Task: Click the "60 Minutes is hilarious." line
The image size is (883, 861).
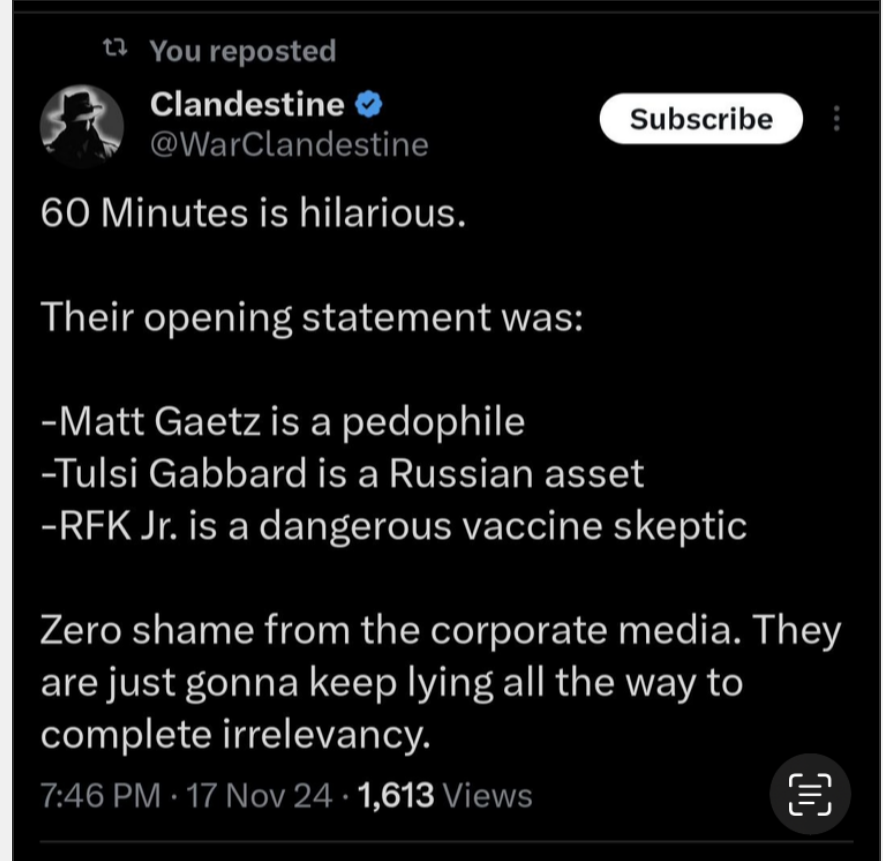Action: coord(253,214)
